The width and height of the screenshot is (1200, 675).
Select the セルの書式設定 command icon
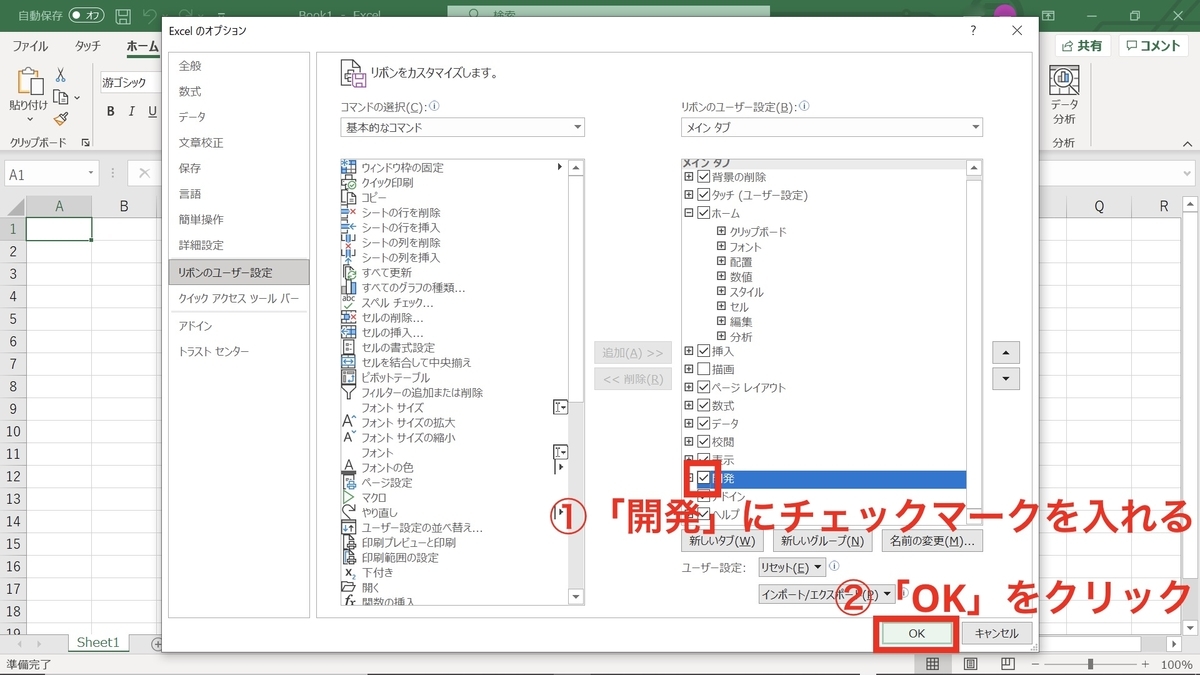349,348
